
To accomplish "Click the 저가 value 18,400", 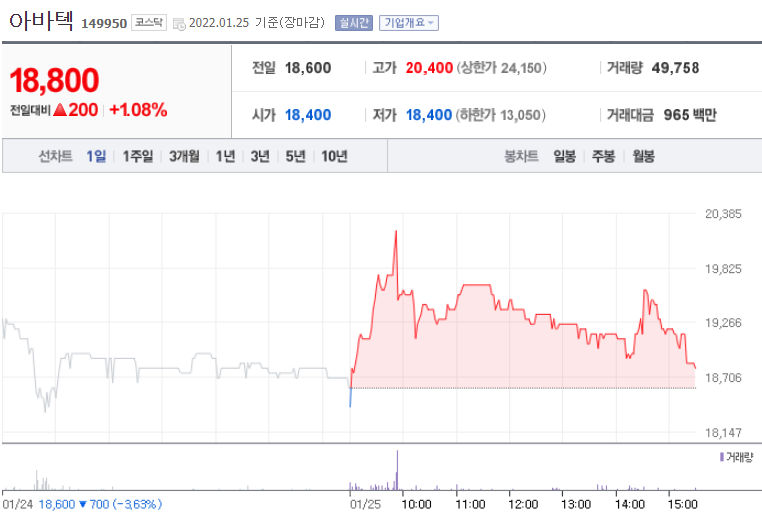I will coord(429,115).
